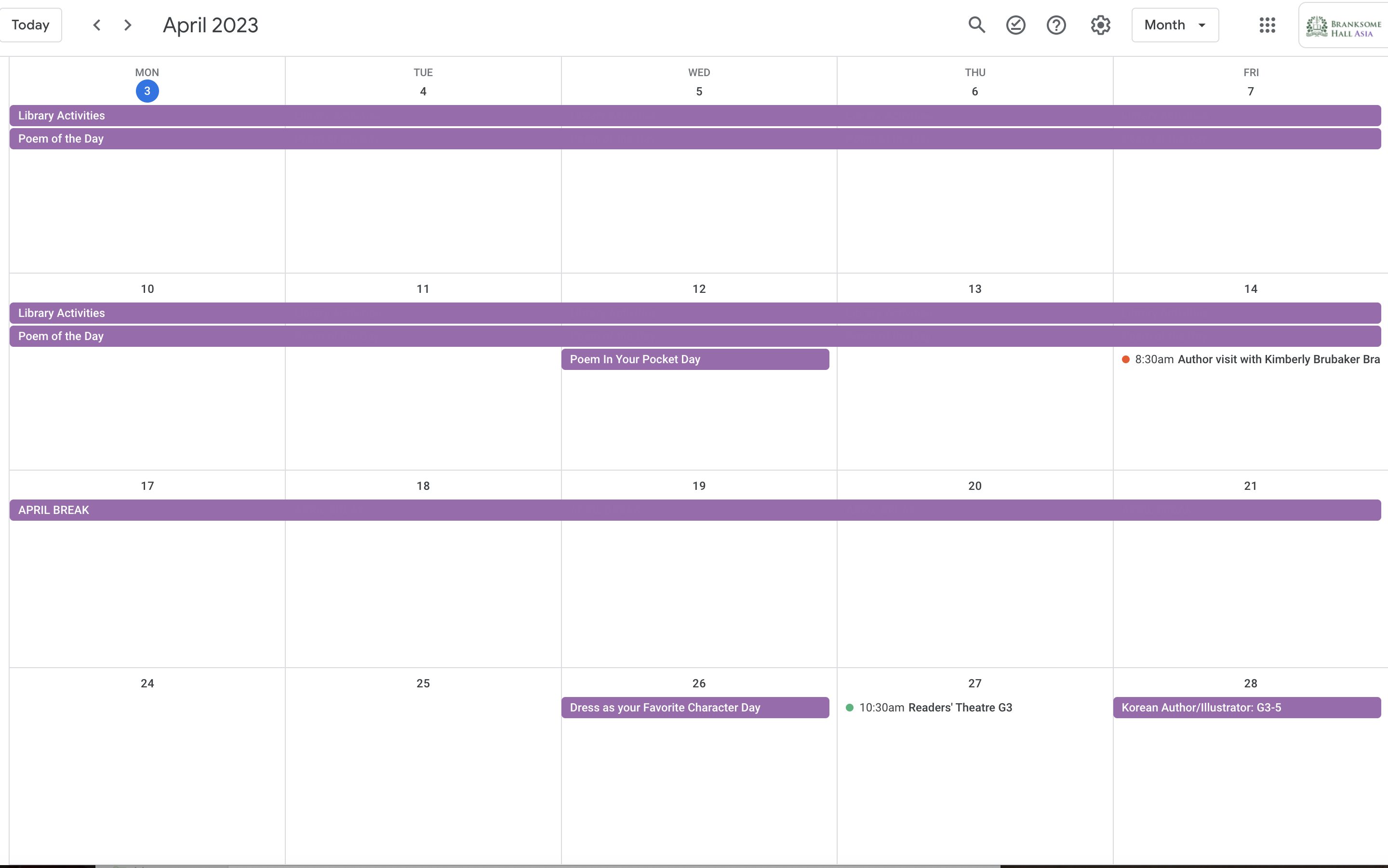This screenshot has width=1388, height=868.
Task: Open the search icon
Action: pos(976,25)
